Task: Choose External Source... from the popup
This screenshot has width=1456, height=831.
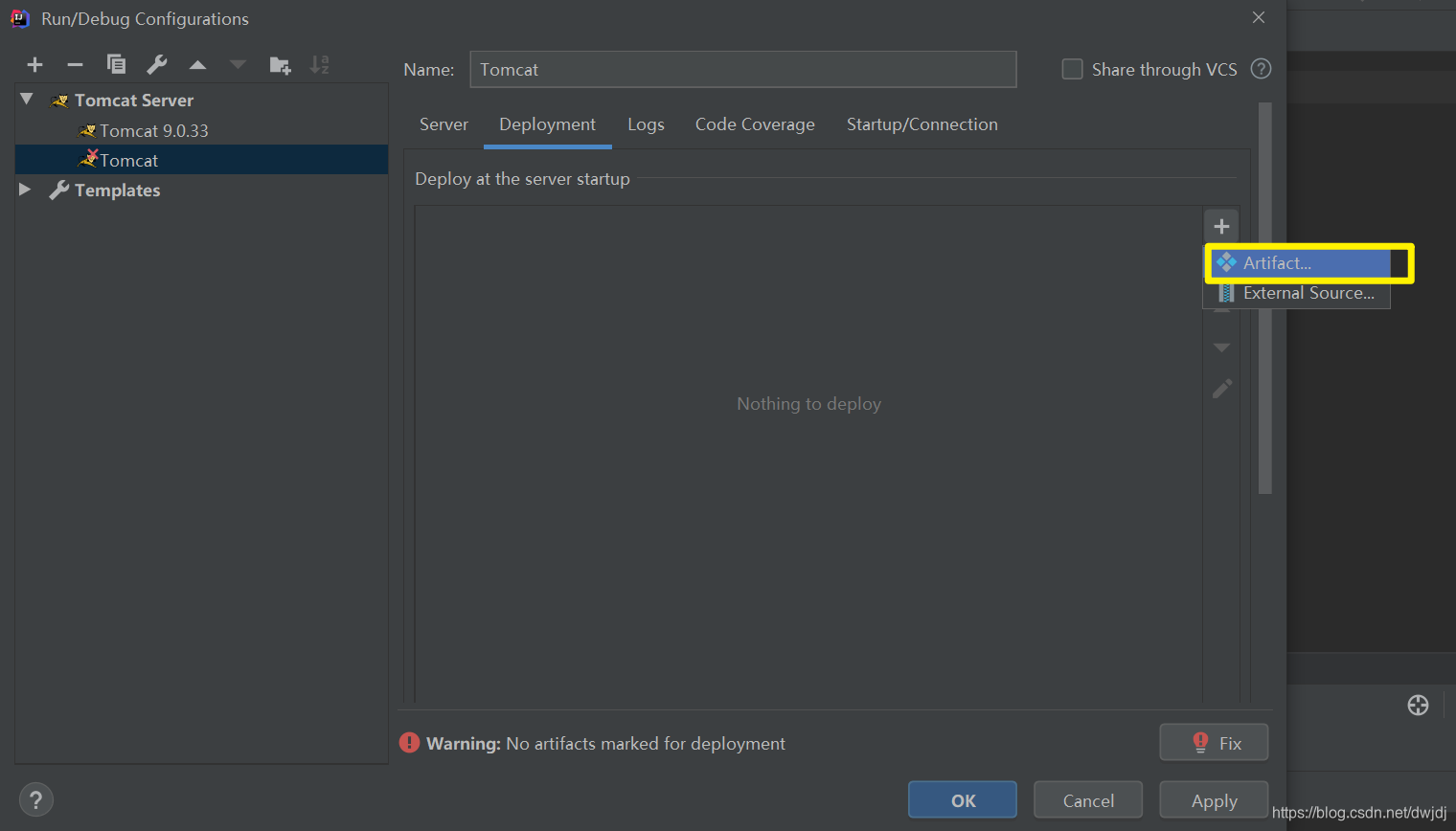Action: tap(1297, 293)
